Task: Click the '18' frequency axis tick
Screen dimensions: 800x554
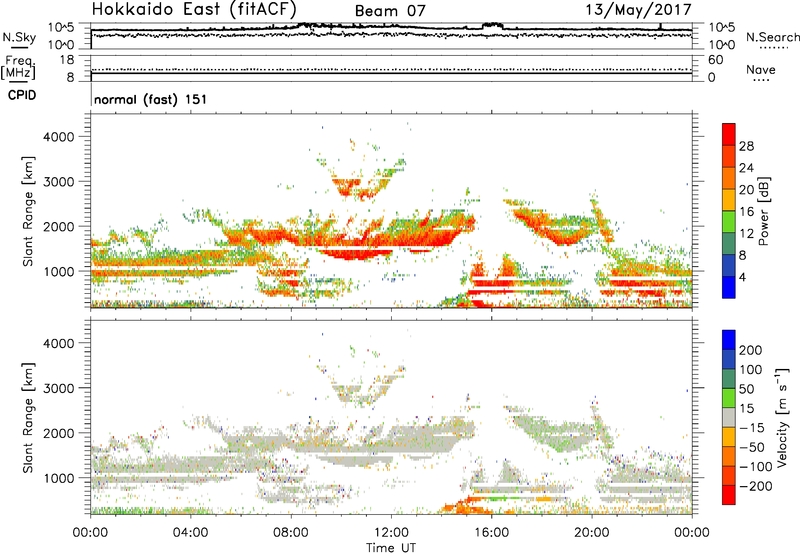Action: coord(67,60)
